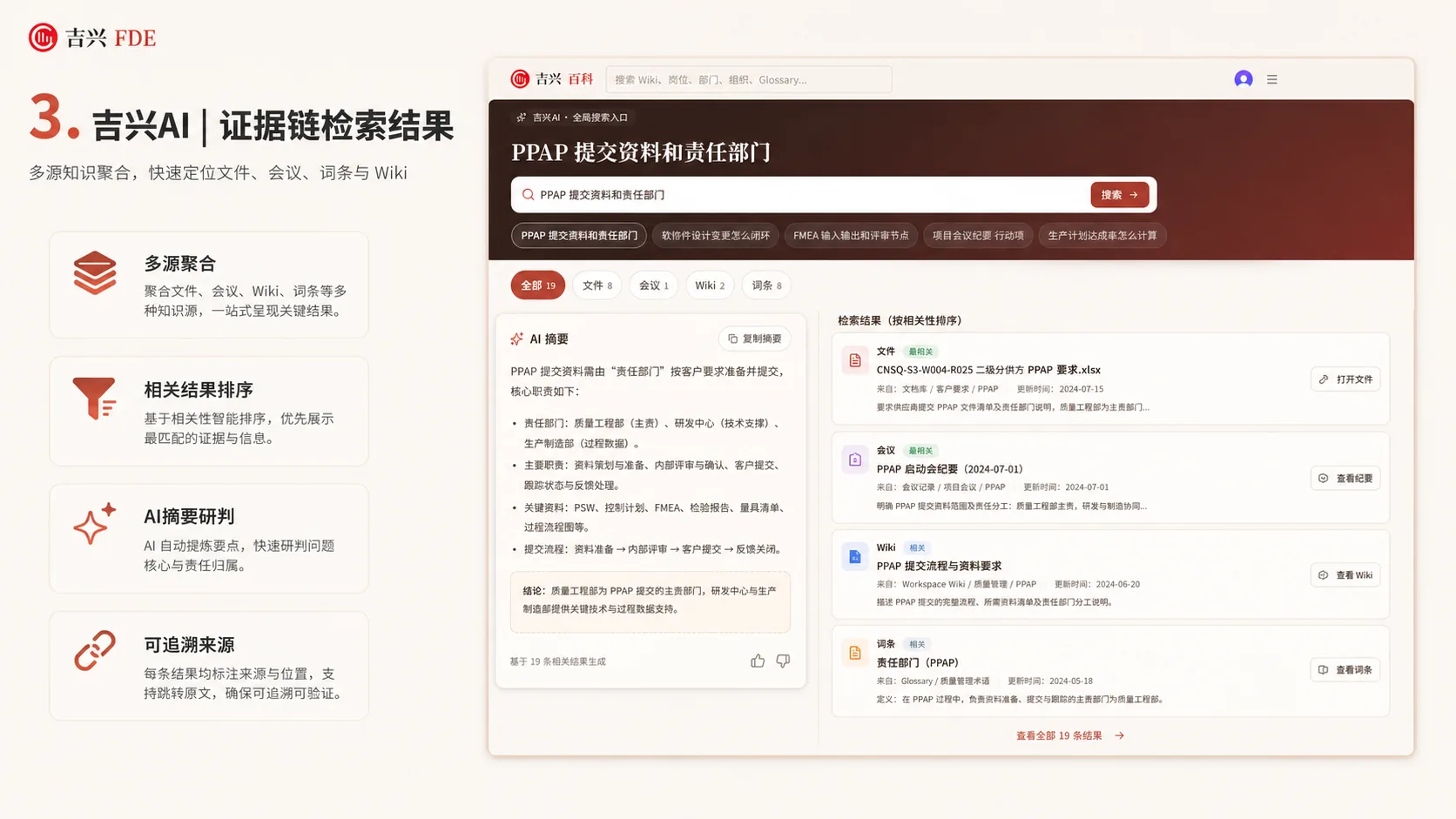Click heading 检索结果 (按相关性排序)
Screen dimensions: 1456x819
tap(900, 320)
